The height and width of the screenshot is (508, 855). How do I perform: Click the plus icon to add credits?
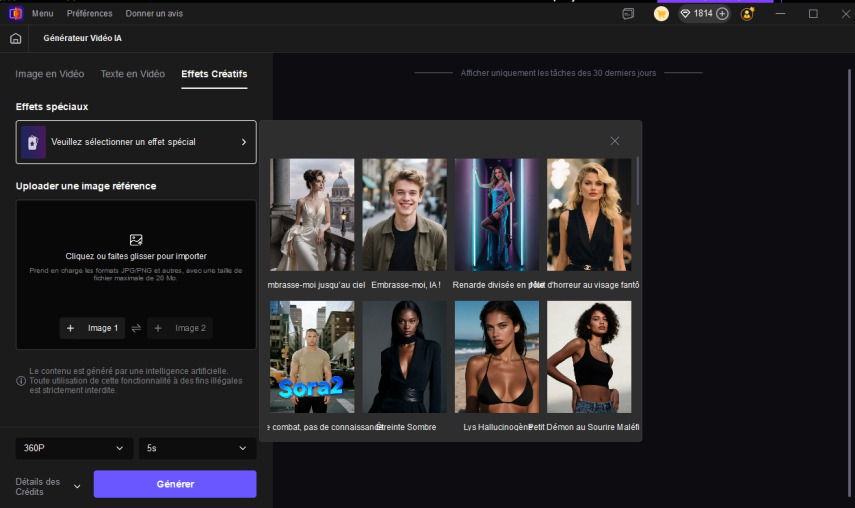(x=722, y=14)
